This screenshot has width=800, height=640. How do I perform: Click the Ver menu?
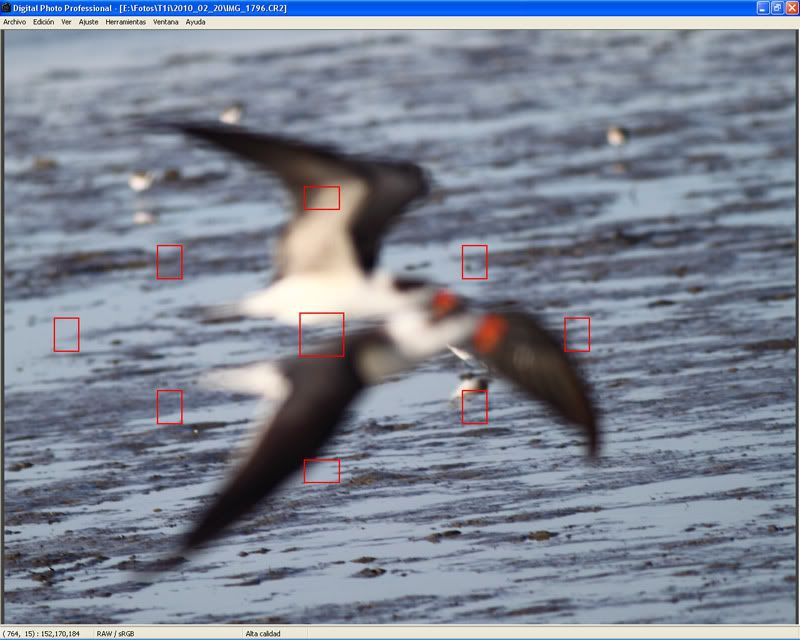coord(66,21)
